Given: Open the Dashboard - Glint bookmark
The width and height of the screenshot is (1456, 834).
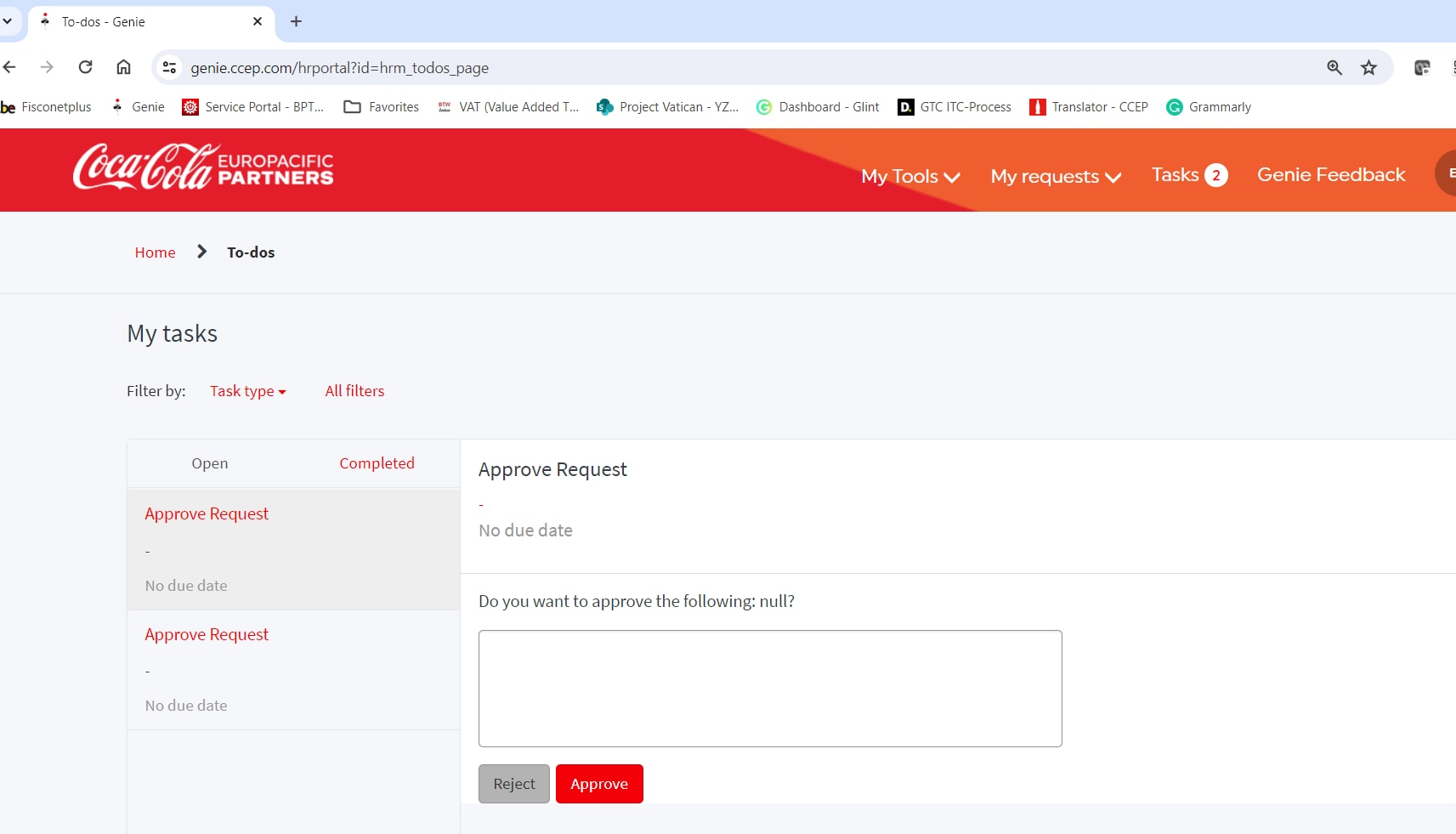Looking at the screenshot, I should click(x=818, y=107).
